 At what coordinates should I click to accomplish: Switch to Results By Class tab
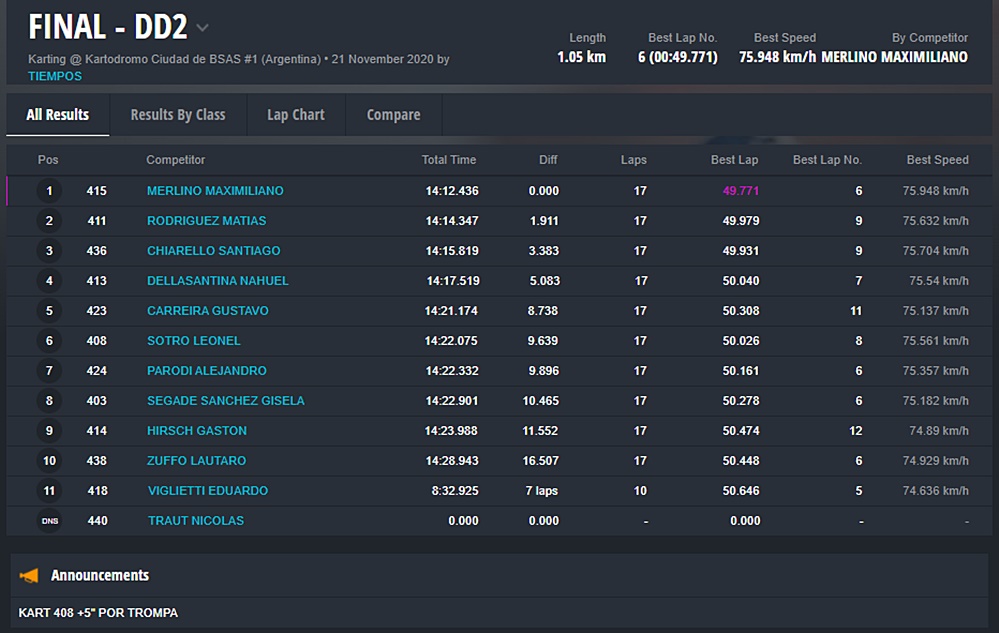[178, 115]
